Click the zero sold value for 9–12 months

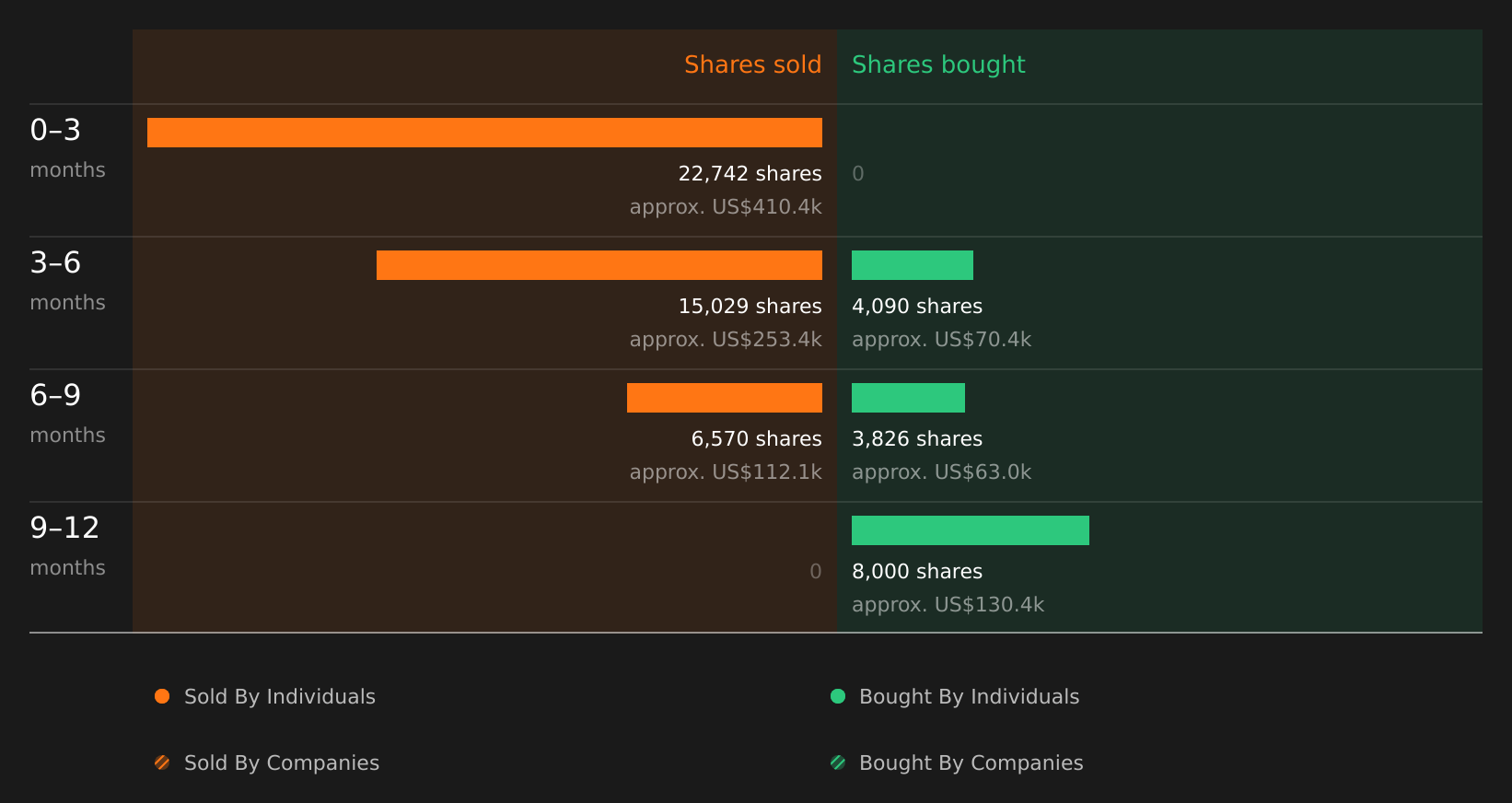(x=816, y=571)
